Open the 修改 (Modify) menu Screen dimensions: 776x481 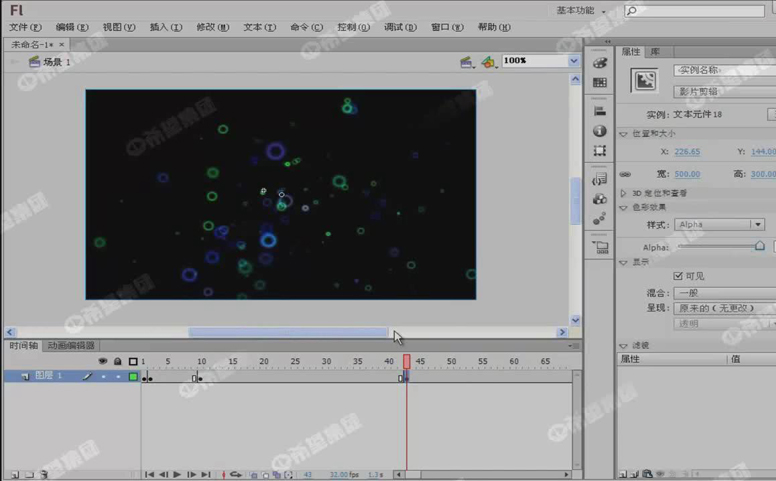pos(211,27)
